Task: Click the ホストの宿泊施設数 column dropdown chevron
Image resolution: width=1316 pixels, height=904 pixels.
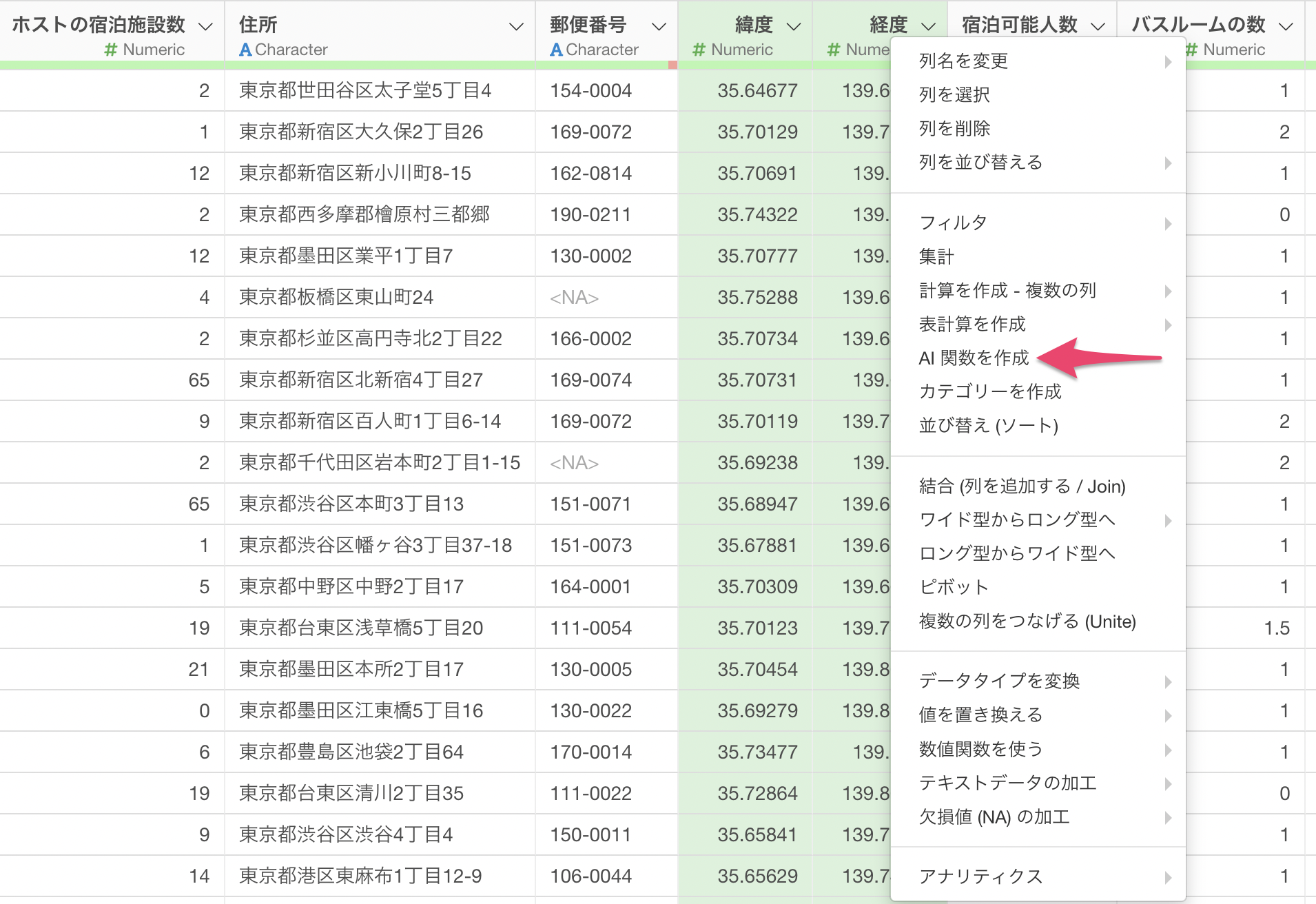Action: [205, 27]
